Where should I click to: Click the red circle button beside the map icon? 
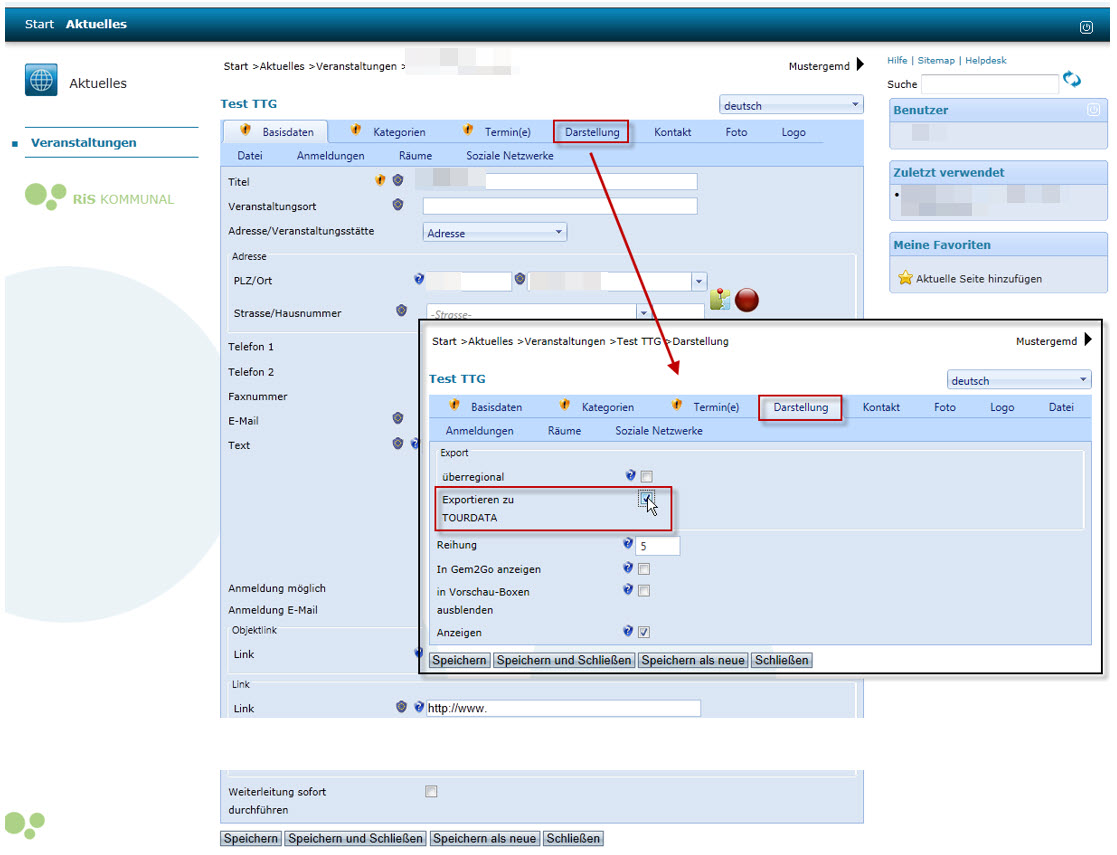point(747,299)
